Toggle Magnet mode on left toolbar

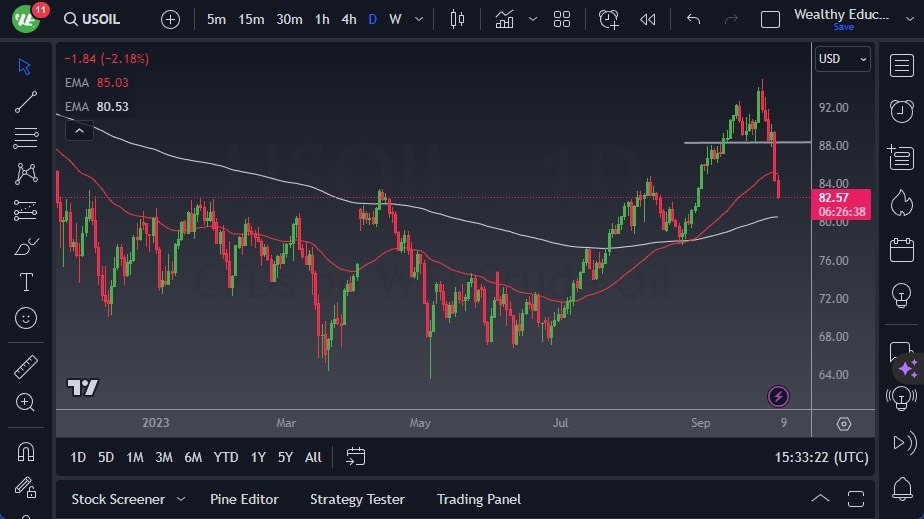[x=26, y=450]
